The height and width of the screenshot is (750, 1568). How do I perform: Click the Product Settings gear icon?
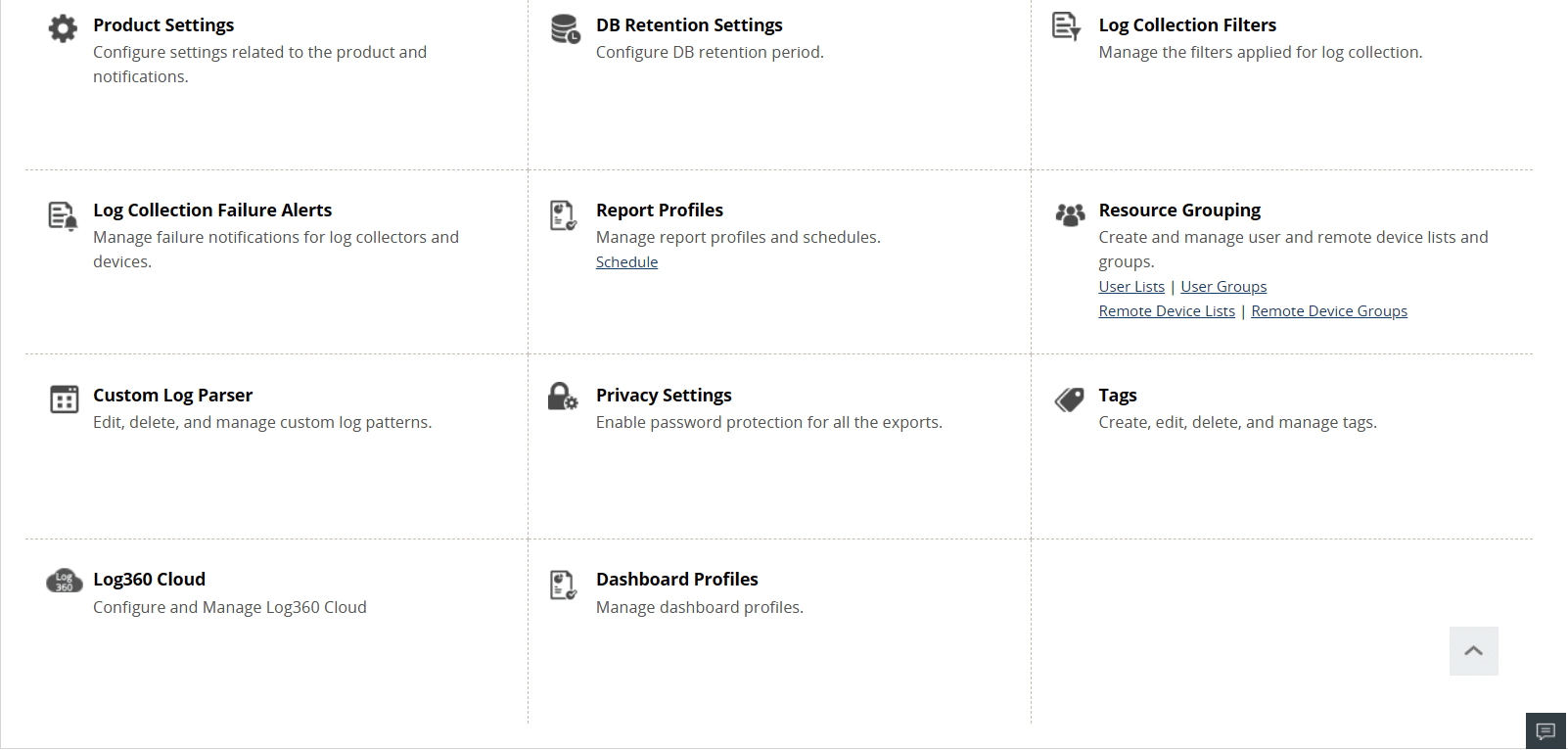tap(63, 27)
